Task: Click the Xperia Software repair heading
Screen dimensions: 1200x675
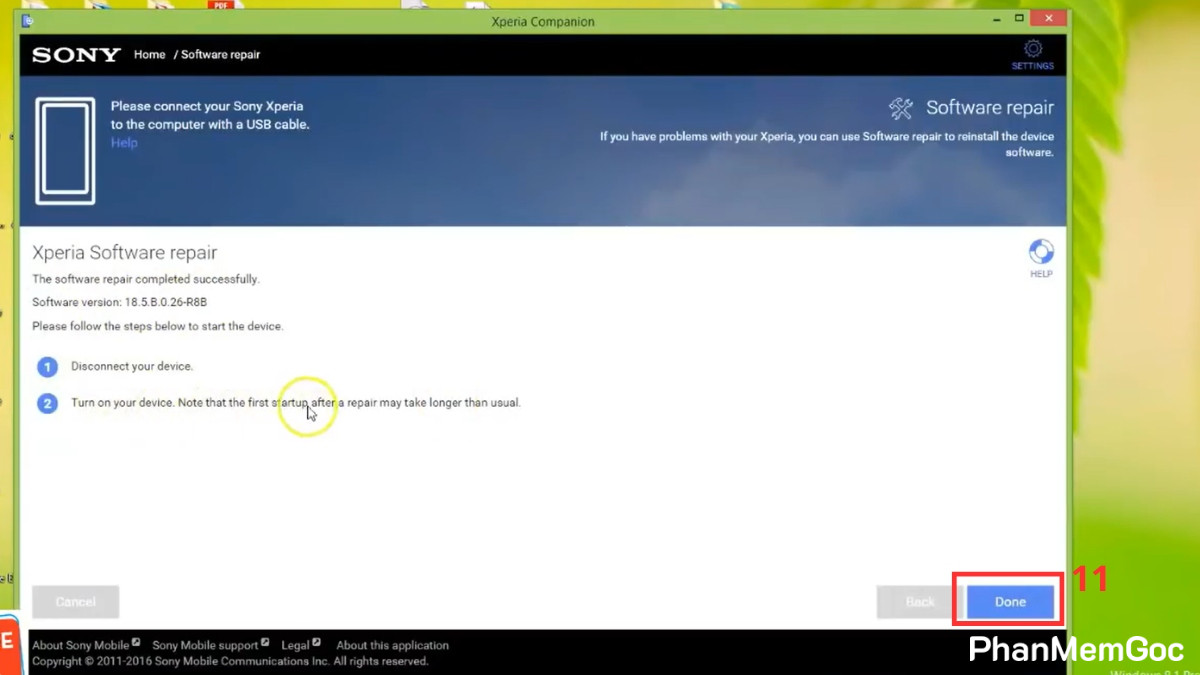Action: 125,253
